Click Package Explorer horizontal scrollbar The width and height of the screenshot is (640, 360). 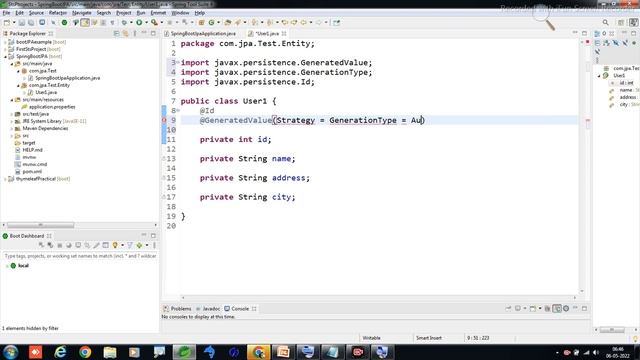41,225
